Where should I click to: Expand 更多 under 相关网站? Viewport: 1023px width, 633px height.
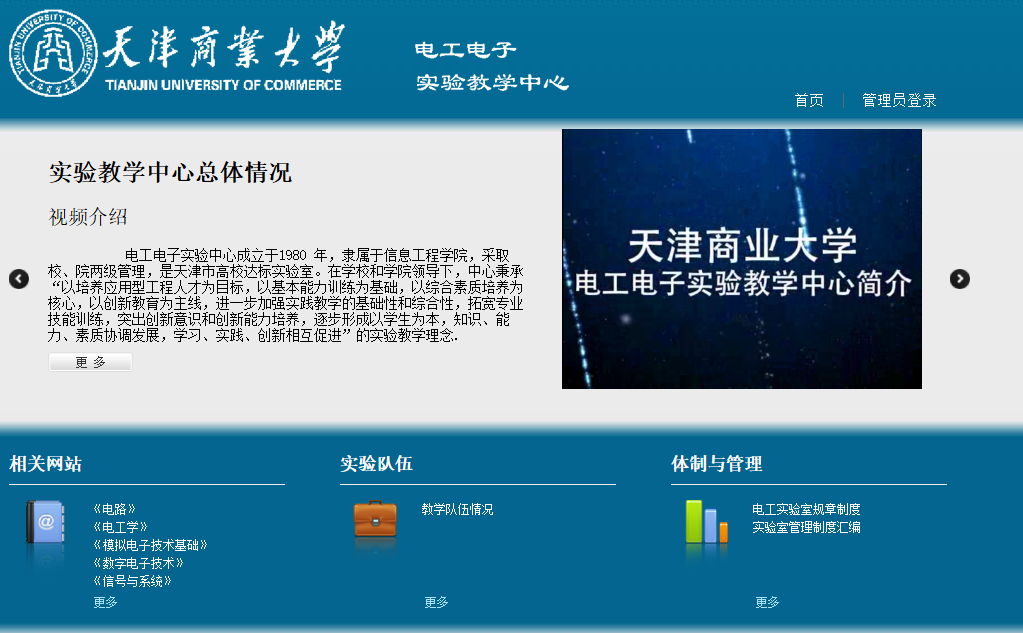tap(105, 602)
